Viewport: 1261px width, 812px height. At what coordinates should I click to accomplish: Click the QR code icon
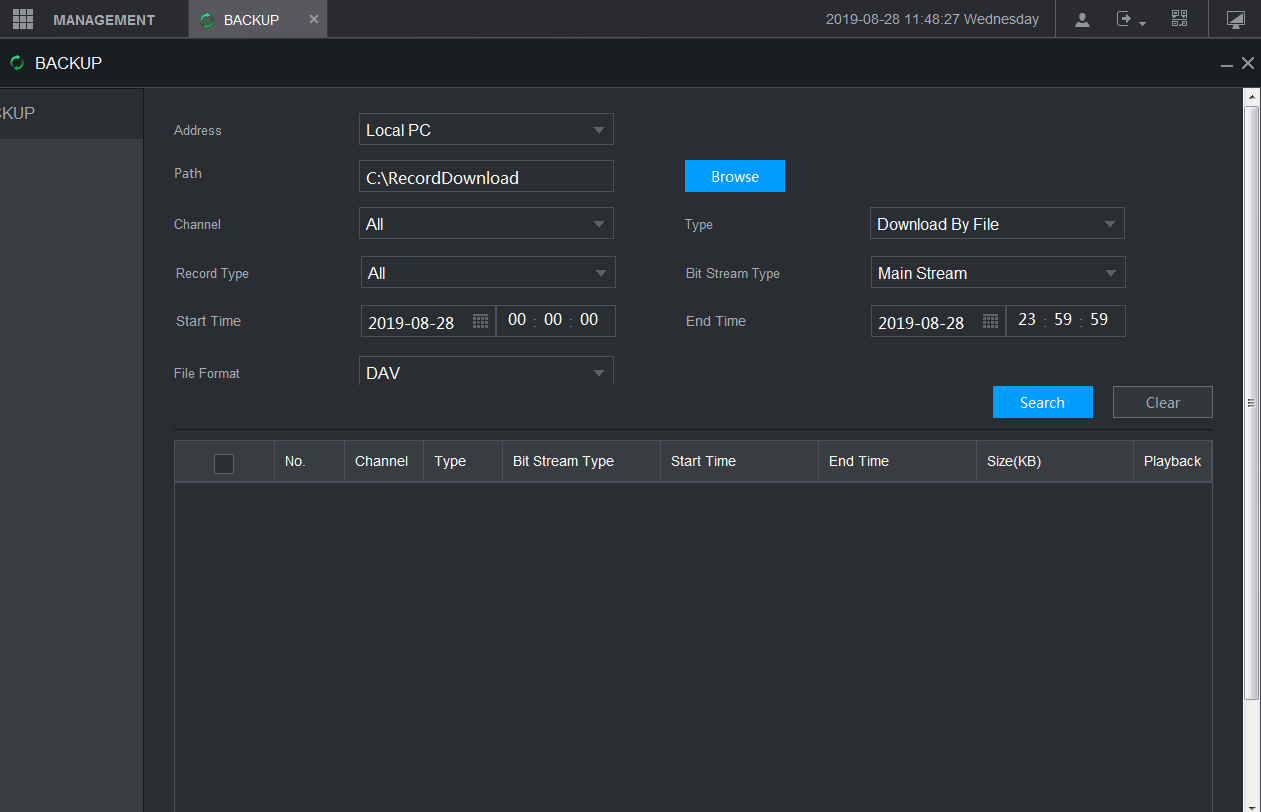(1180, 19)
